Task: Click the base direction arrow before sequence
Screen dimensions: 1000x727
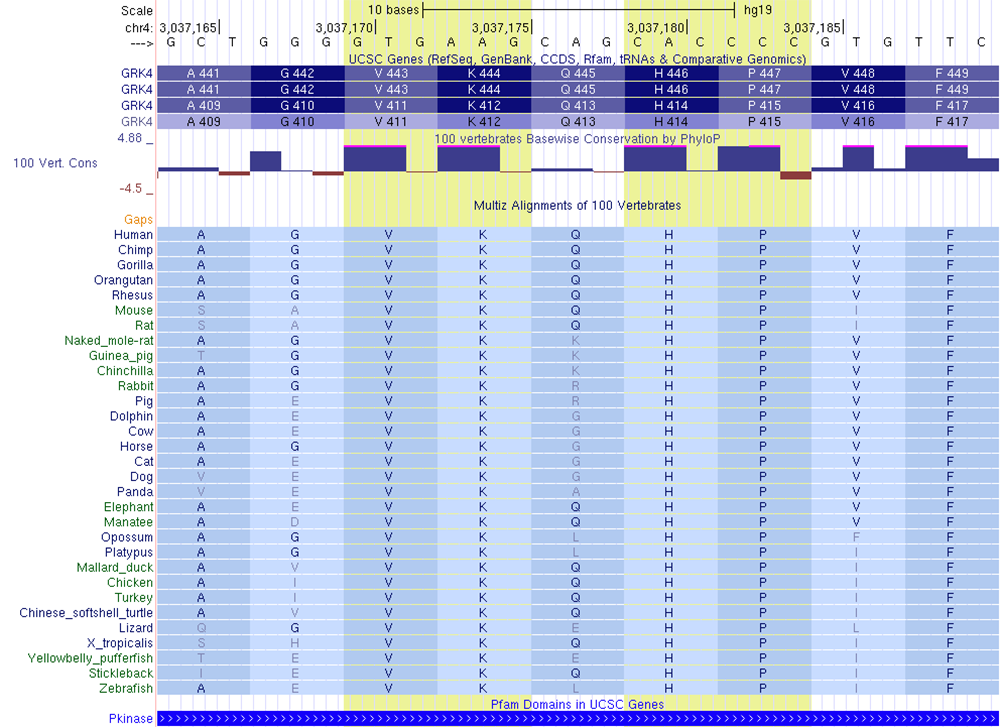Action: point(141,43)
